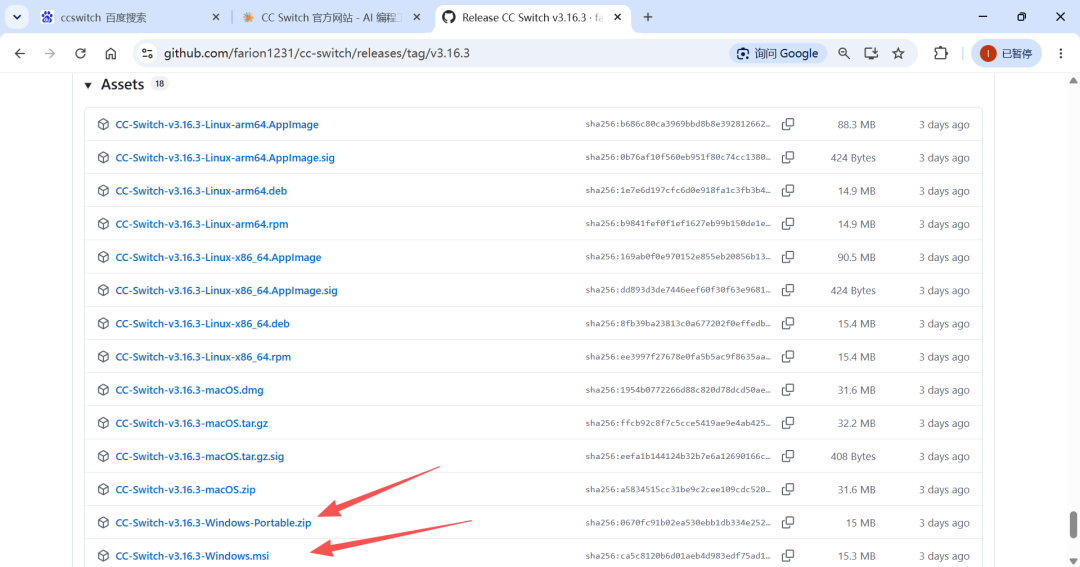The image size is (1080, 567).
Task: Download CC-Switch-v3.16.3-Windows-Portable.zip
Action: [214, 522]
